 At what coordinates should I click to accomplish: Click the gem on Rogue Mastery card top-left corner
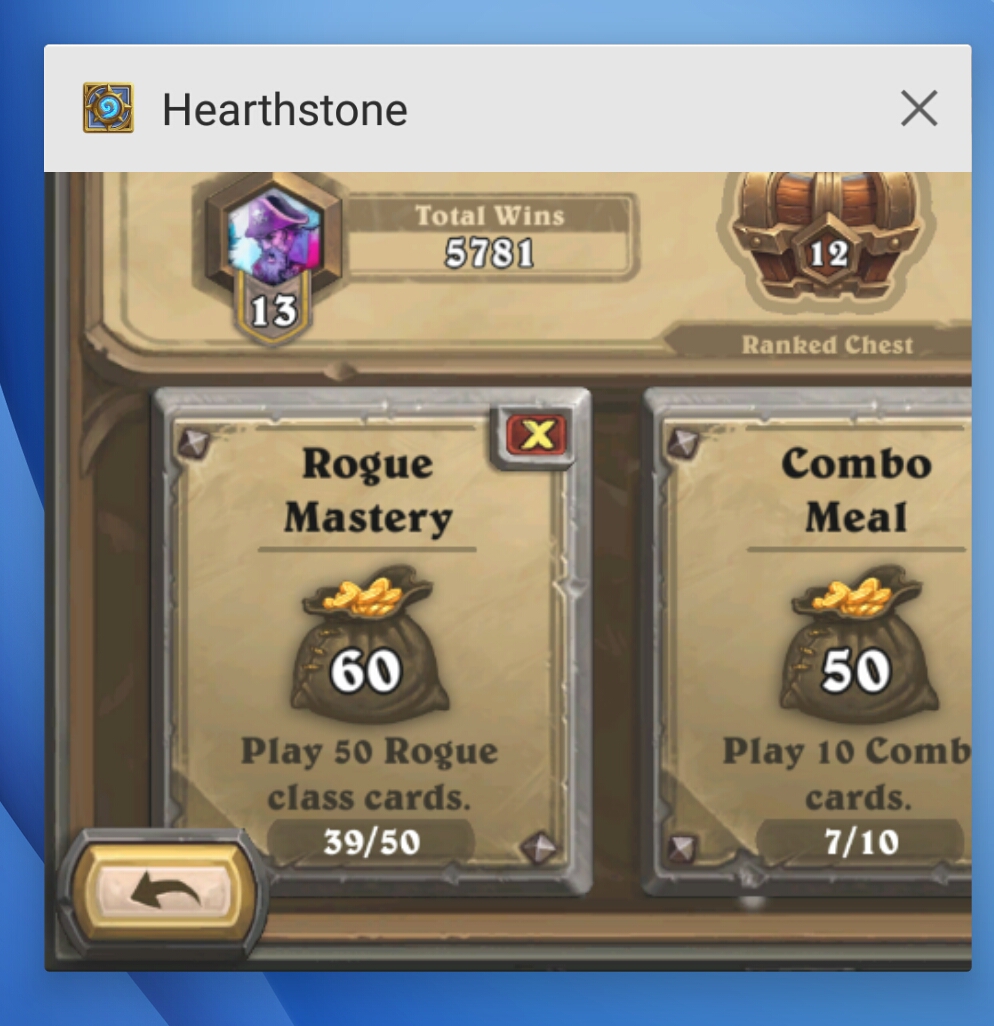(x=194, y=443)
